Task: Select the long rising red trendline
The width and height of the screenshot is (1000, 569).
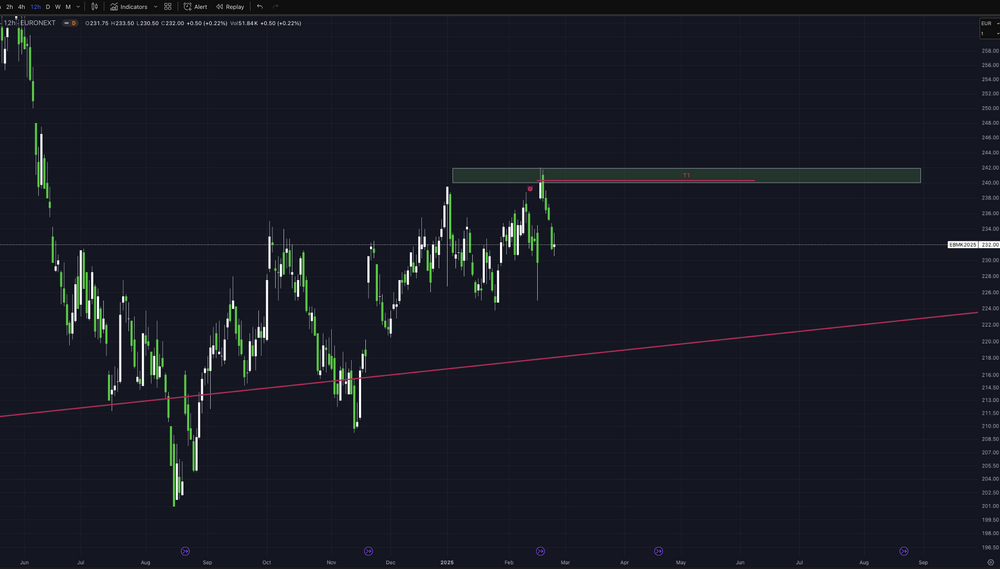Action: coord(489,364)
